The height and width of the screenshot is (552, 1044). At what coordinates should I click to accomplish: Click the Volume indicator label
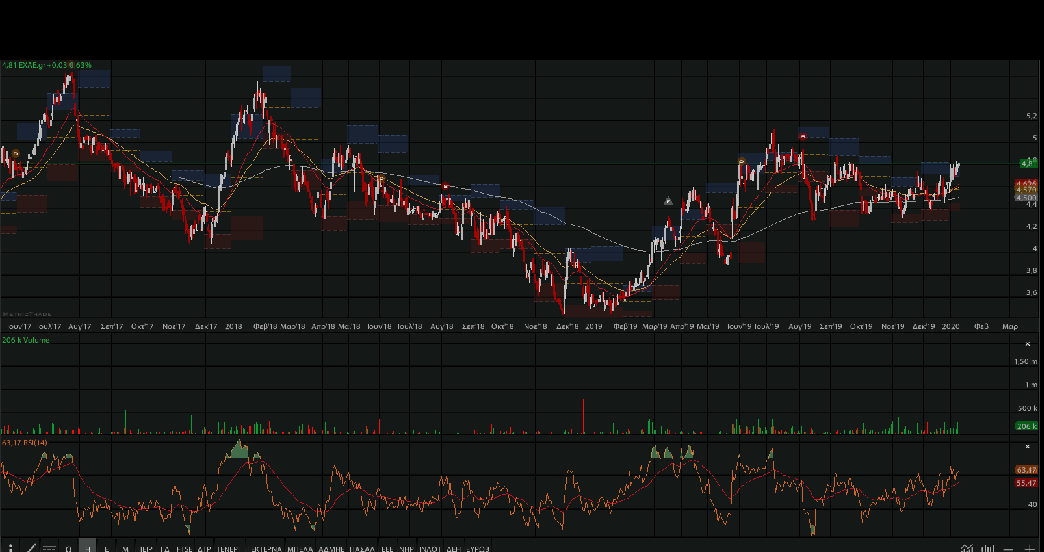pyautogui.click(x=28, y=341)
